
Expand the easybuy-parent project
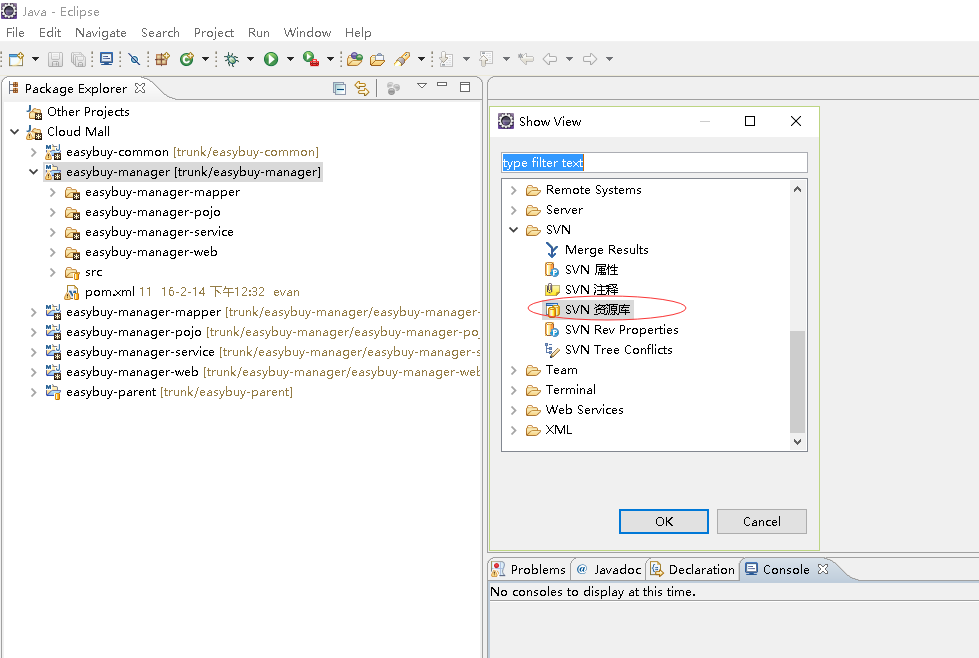pyautogui.click(x=34, y=392)
